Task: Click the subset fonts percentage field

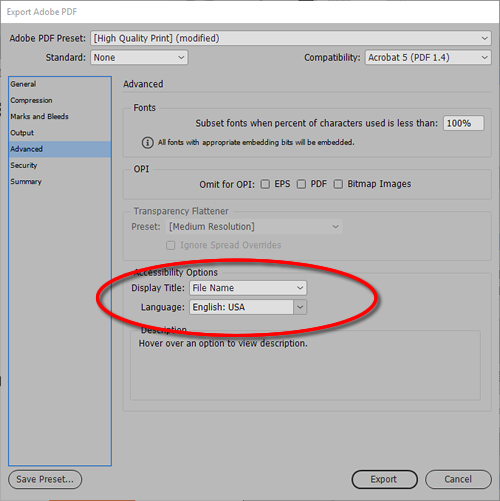Action: point(463,123)
